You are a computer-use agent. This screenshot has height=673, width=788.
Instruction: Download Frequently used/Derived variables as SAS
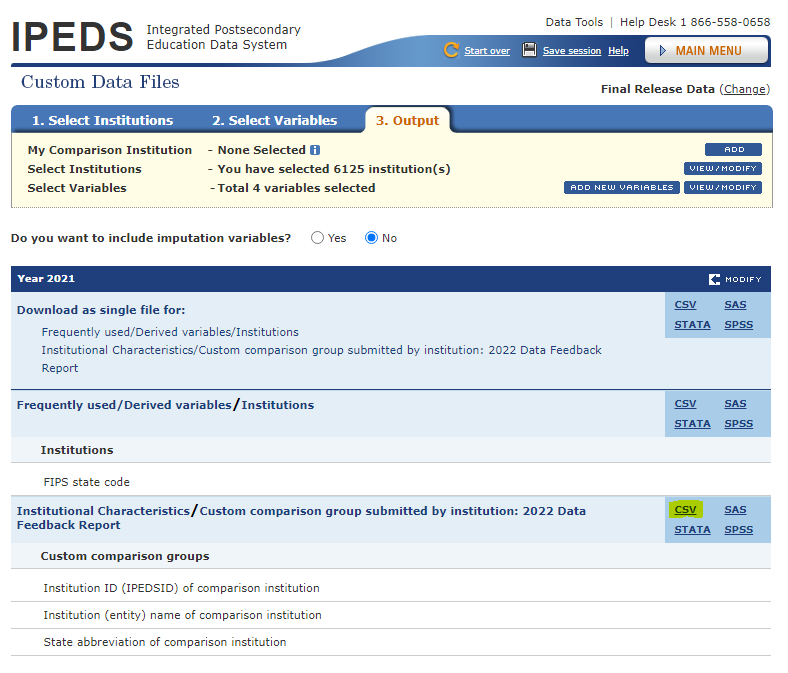click(x=735, y=404)
